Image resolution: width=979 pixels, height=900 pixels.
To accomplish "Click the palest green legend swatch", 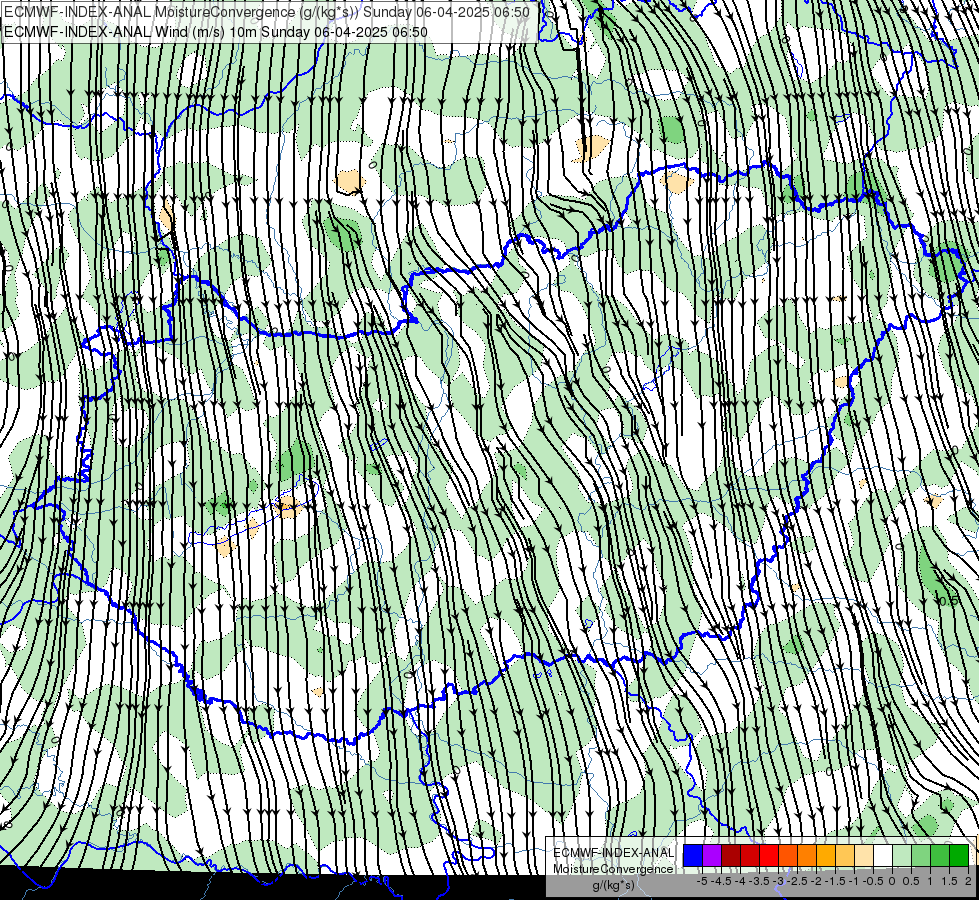I will tap(902, 855).
